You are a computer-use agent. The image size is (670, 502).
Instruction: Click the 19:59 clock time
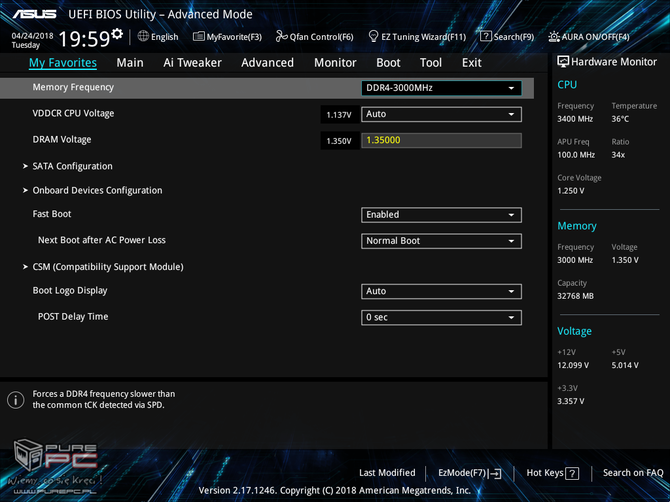coord(84,39)
